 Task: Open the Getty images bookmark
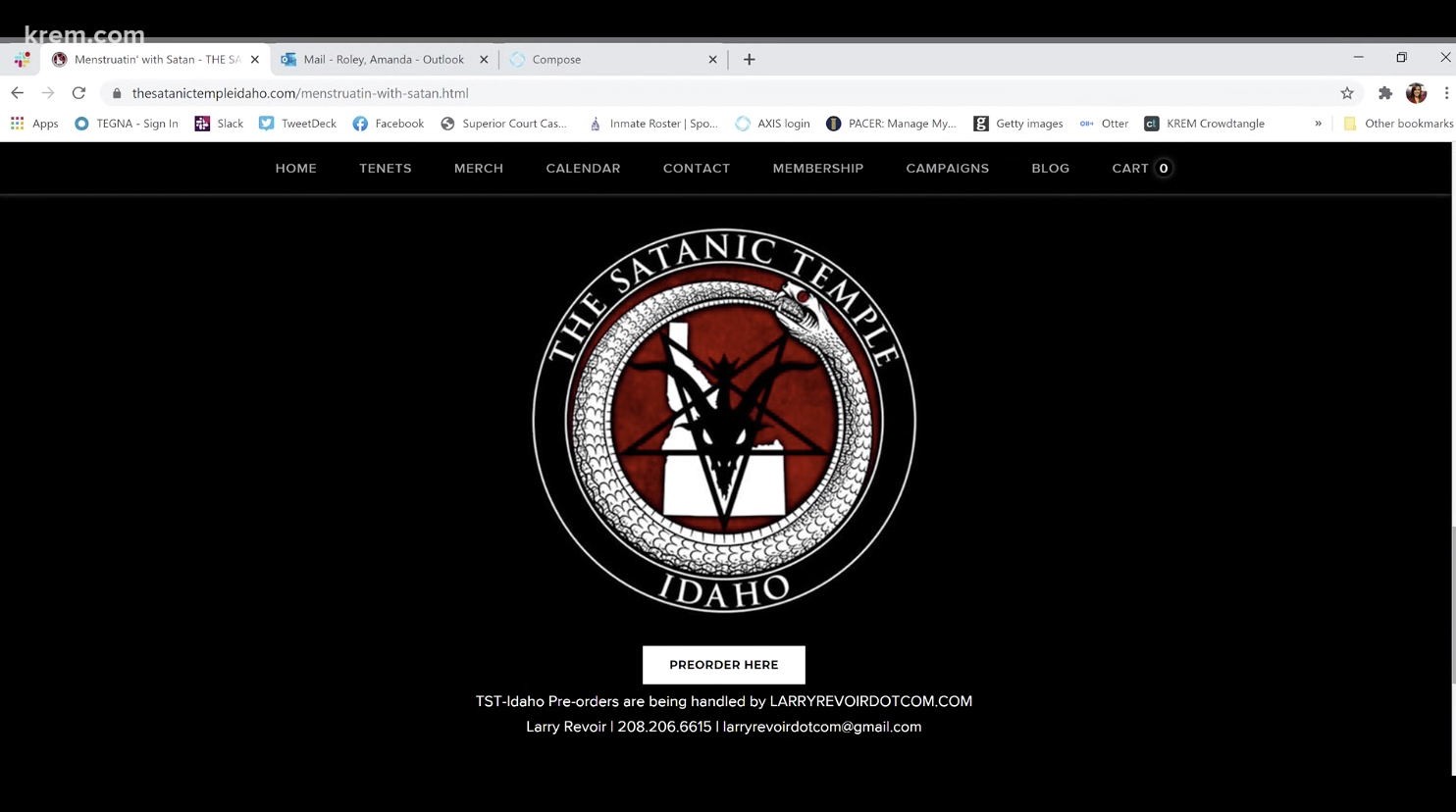[1017, 124]
